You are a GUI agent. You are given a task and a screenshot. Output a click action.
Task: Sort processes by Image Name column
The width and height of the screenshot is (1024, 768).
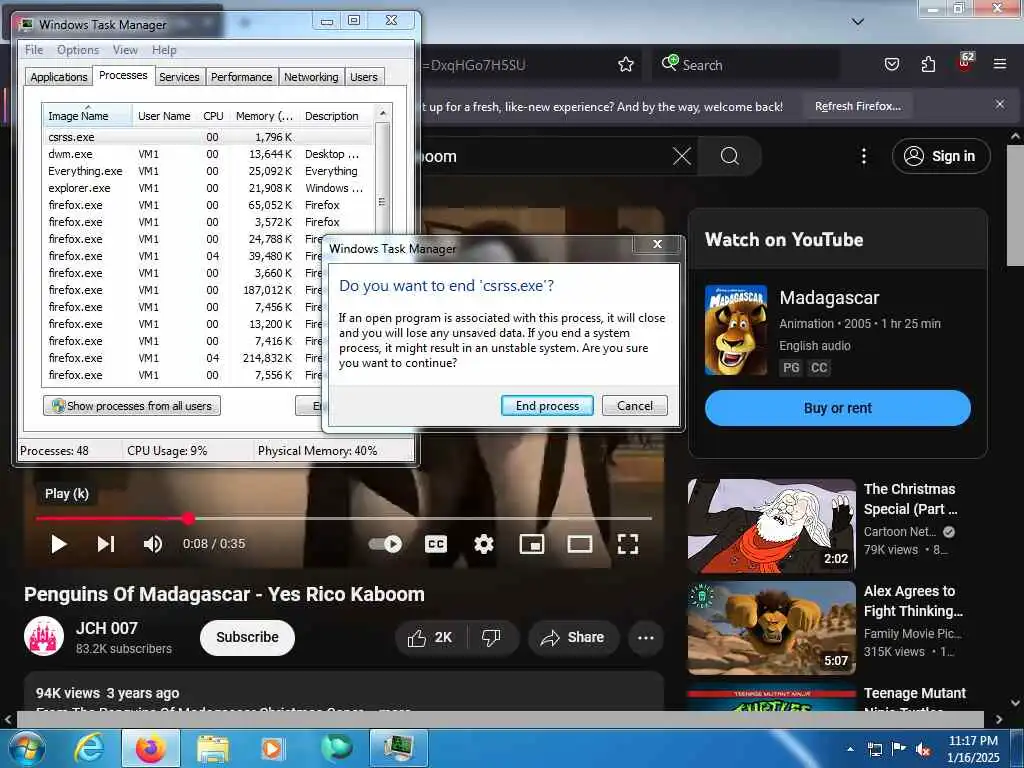click(87, 116)
